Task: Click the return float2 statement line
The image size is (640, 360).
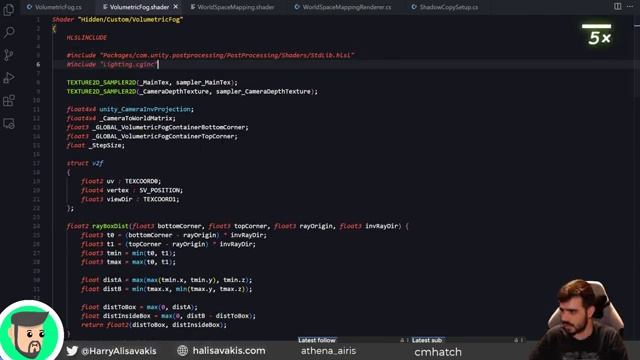Action: [x=153, y=324]
